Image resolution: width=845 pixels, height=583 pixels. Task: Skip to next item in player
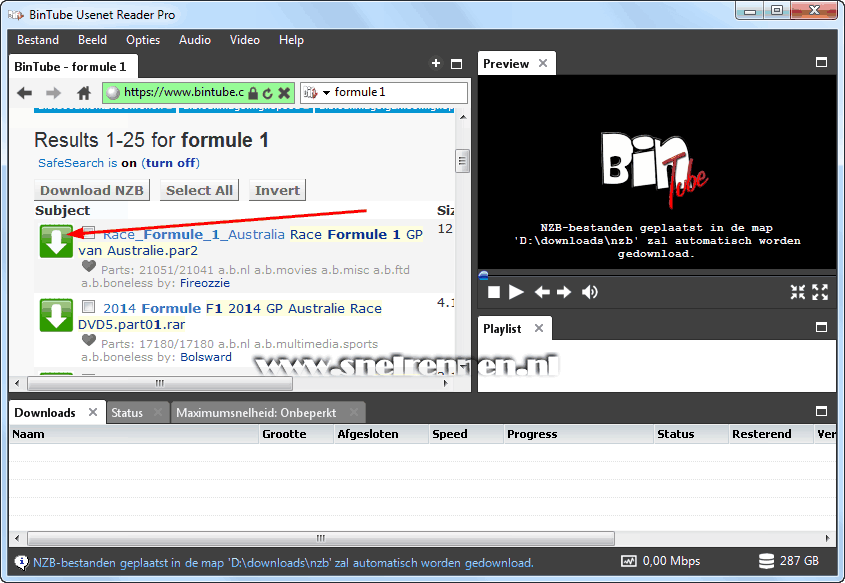[564, 292]
